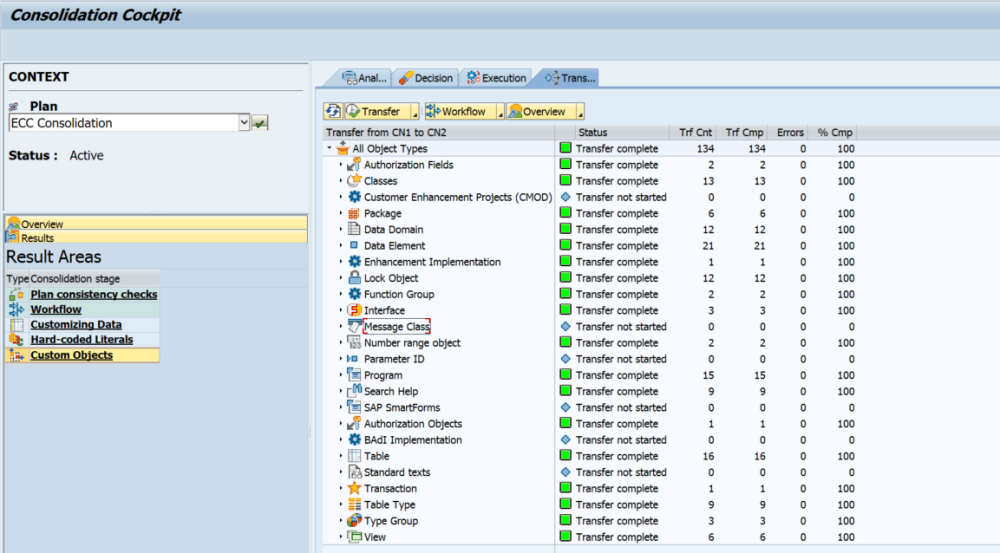This screenshot has height=553, width=1000.
Task: Open the Plan consistency checks link
Action: pyautogui.click(x=93, y=294)
